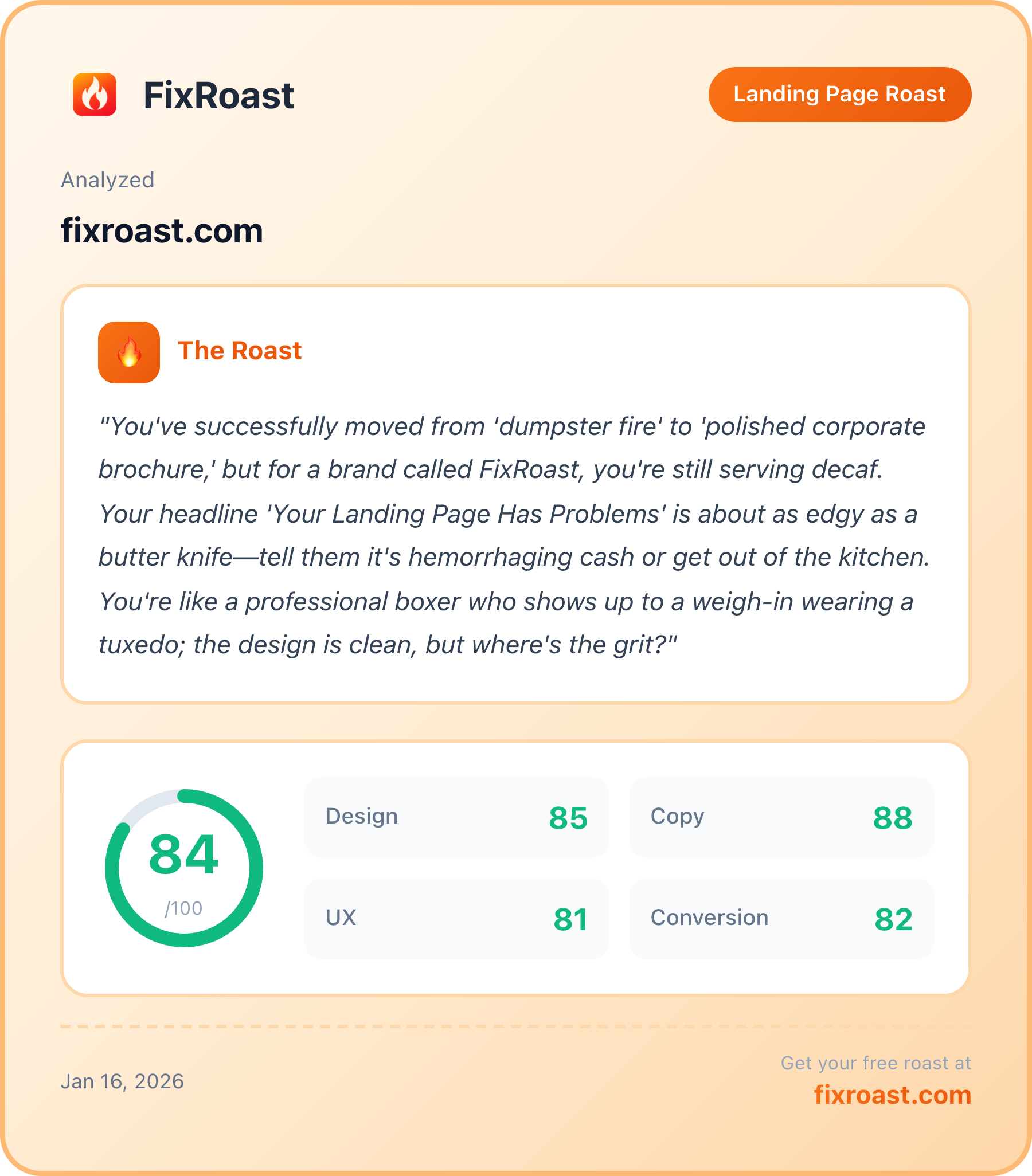Click the Analyzed label

(108, 180)
